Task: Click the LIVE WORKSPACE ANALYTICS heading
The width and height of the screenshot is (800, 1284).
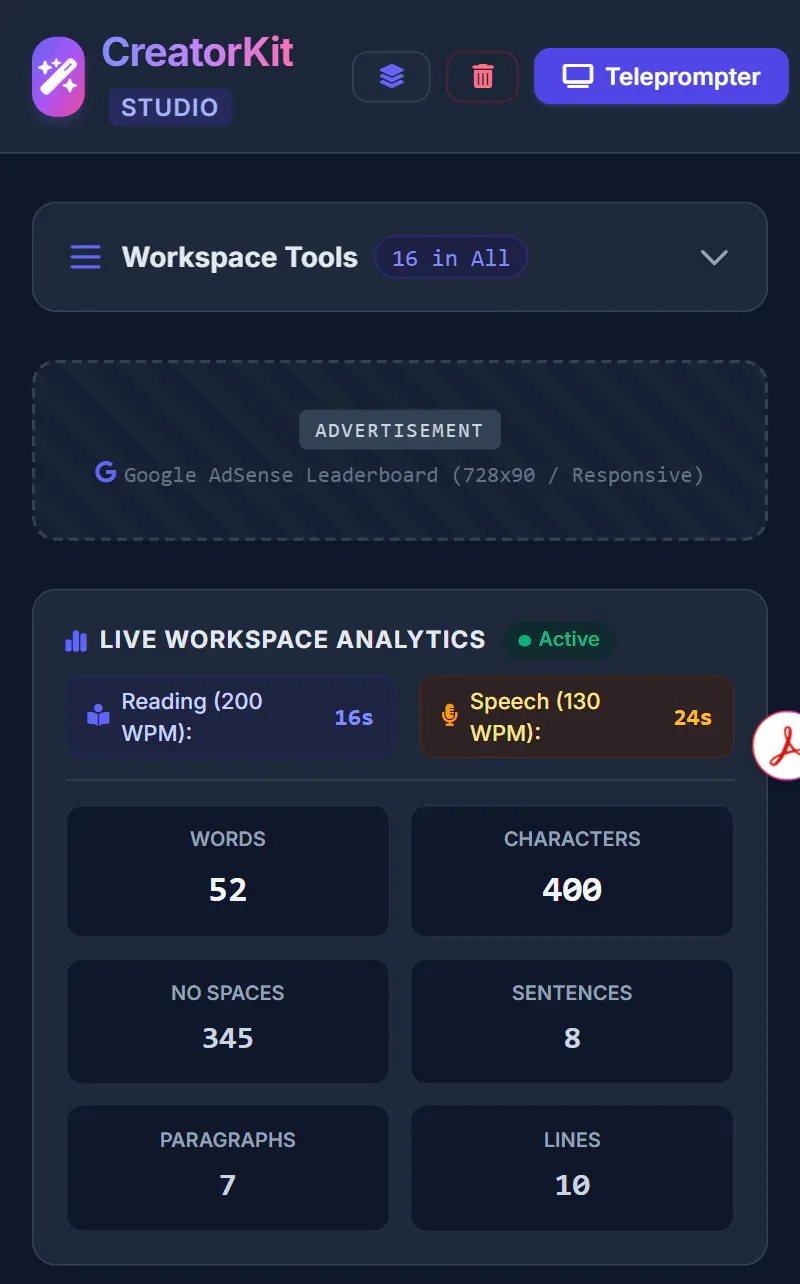Action: (293, 640)
